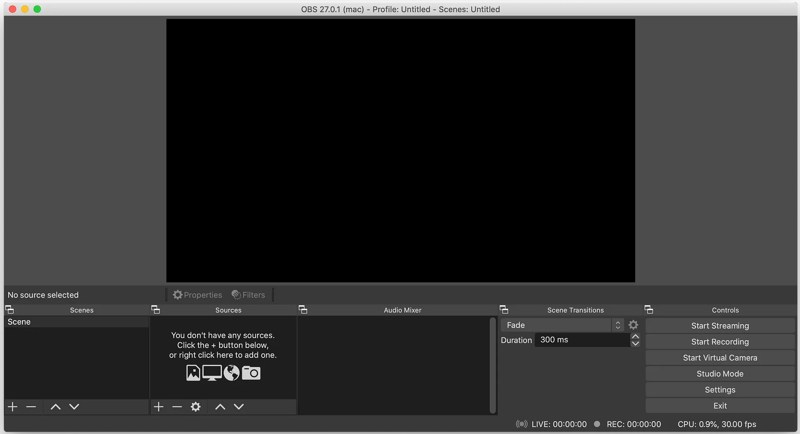Undock the Audio Mixer panel
This screenshot has width=800, height=434.
[x=303, y=310]
